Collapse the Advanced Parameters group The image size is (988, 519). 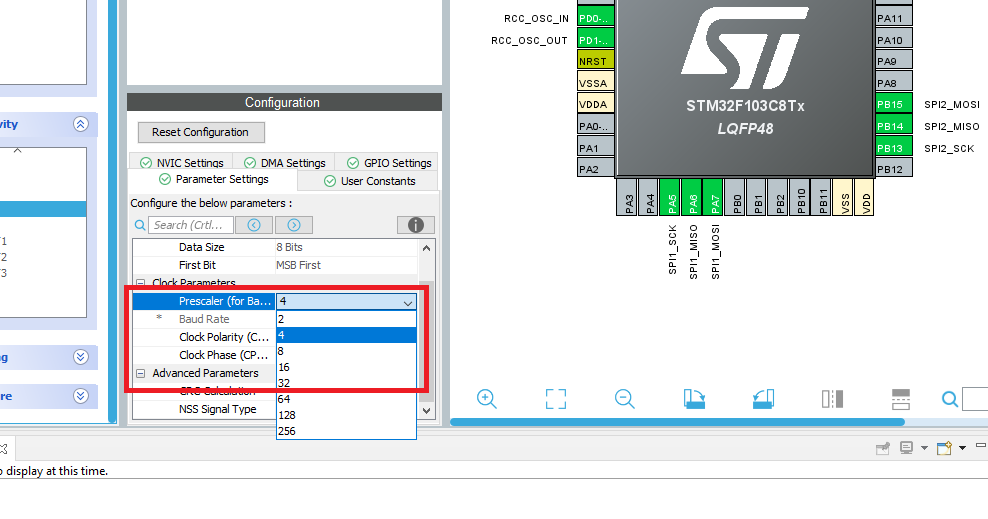pyautogui.click(x=141, y=373)
